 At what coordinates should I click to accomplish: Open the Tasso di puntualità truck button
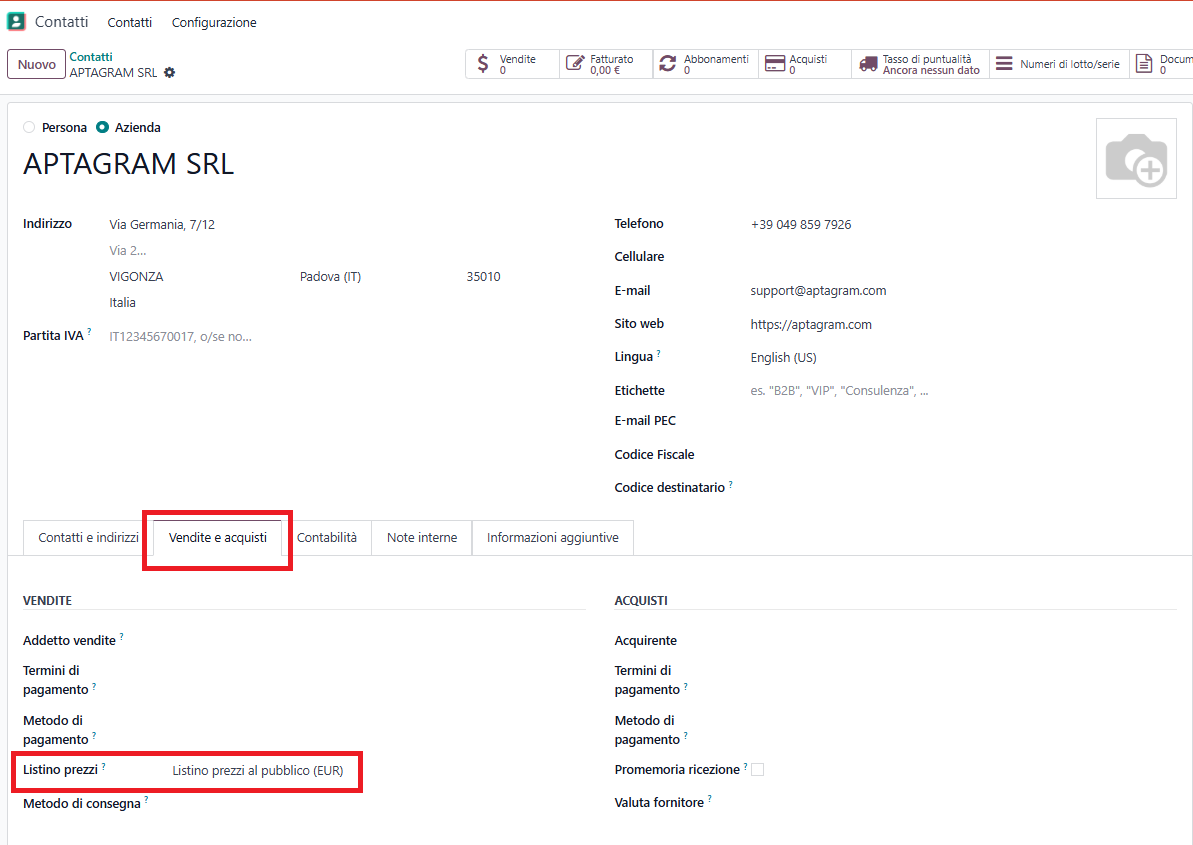point(920,64)
